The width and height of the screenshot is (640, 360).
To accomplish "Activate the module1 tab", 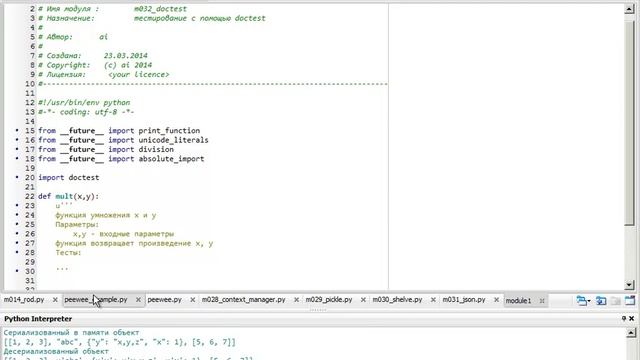I will coord(518,300).
